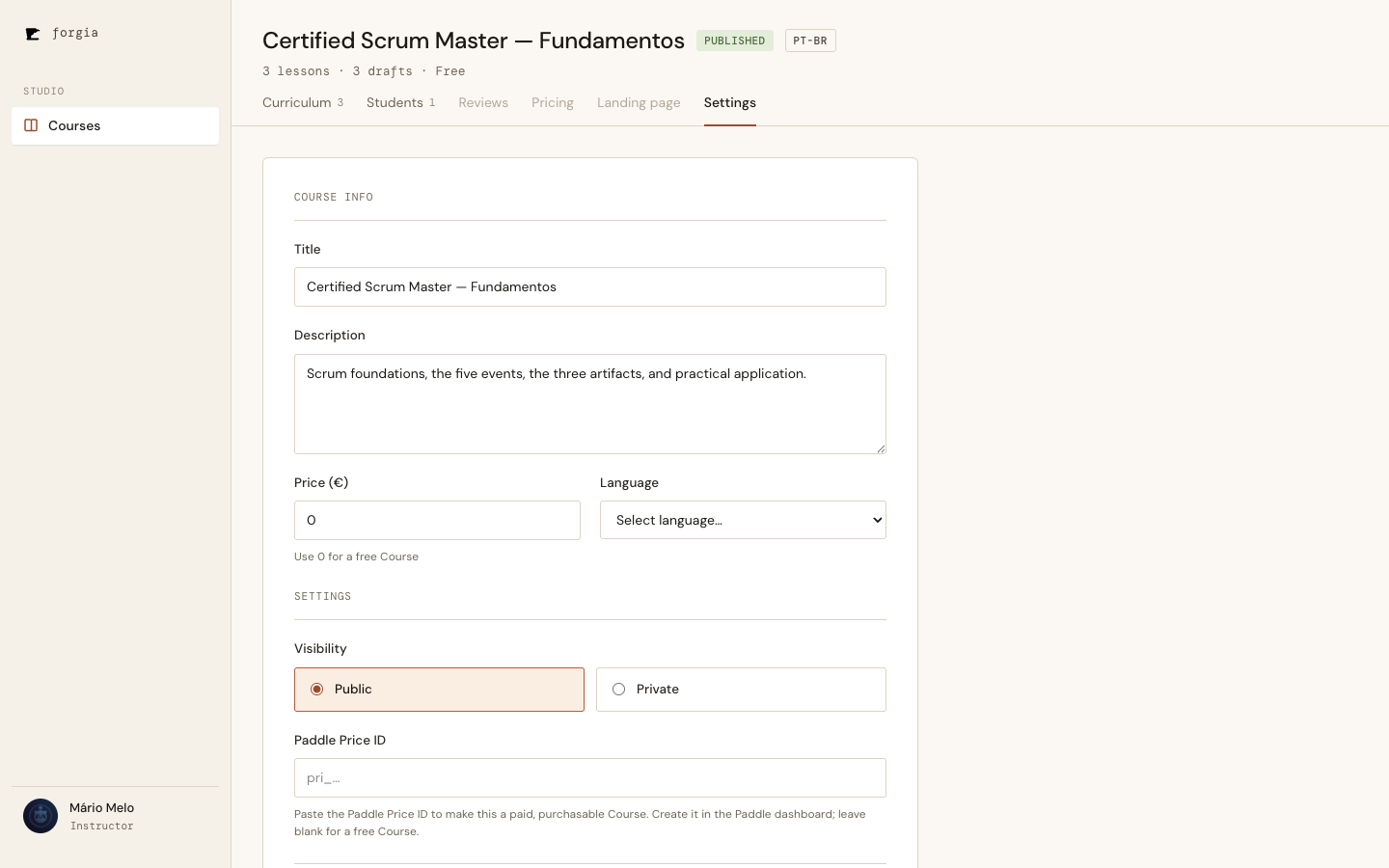Click the Language field label
The width and height of the screenshot is (1389, 868).
pos(629,482)
